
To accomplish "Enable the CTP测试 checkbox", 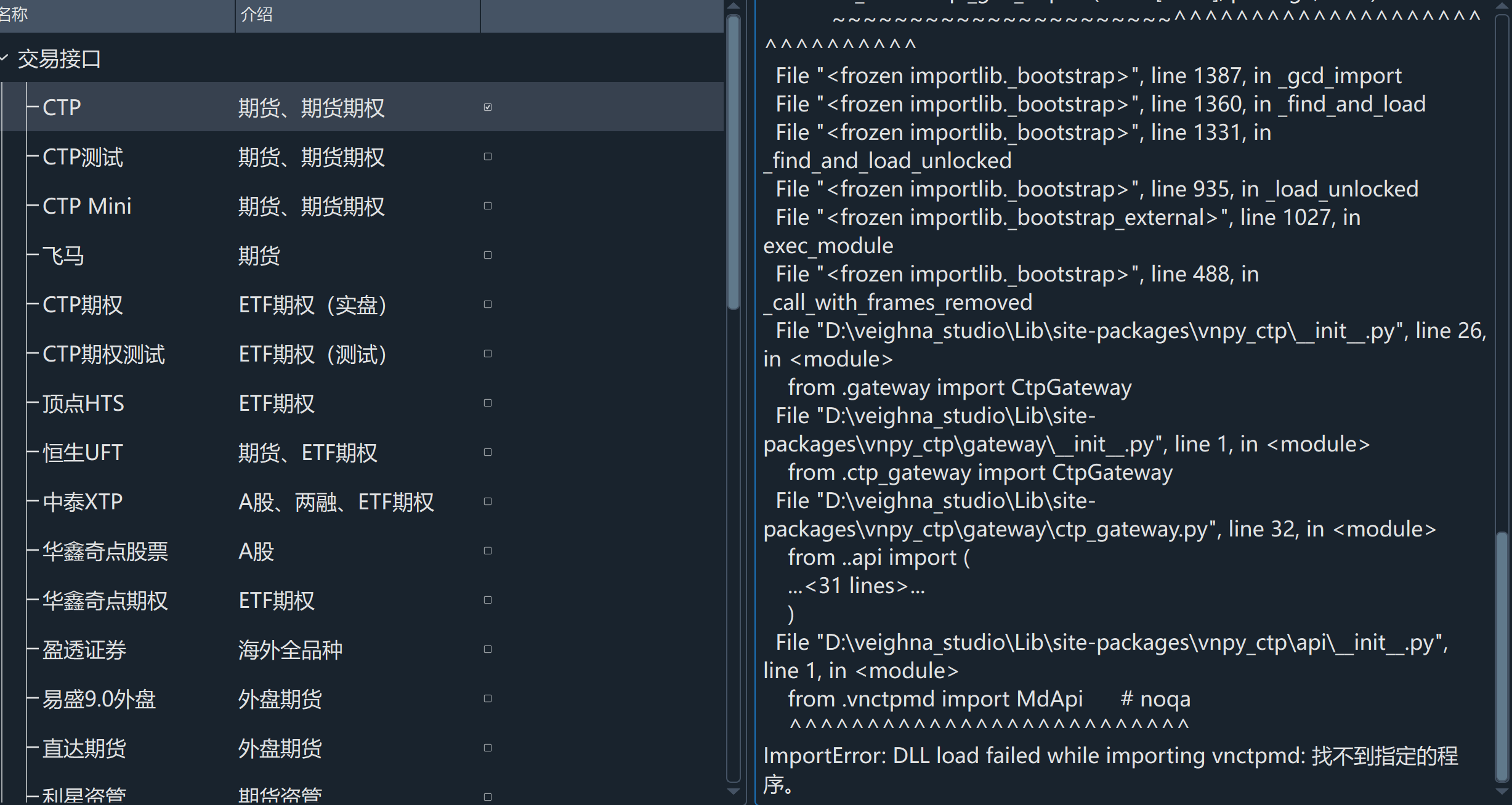I will click(488, 156).
